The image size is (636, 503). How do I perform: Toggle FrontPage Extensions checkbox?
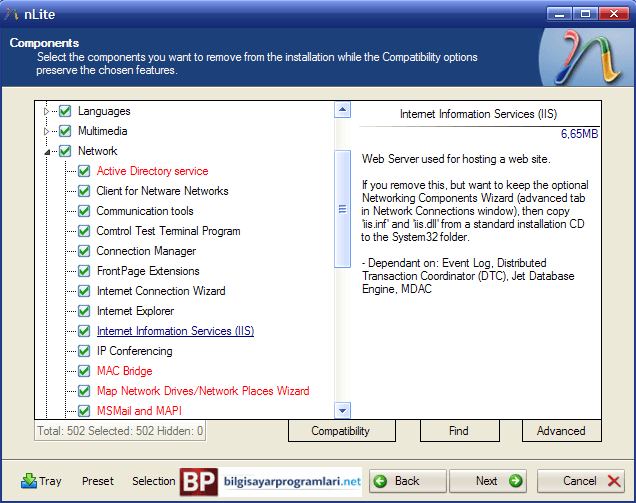click(x=84, y=271)
